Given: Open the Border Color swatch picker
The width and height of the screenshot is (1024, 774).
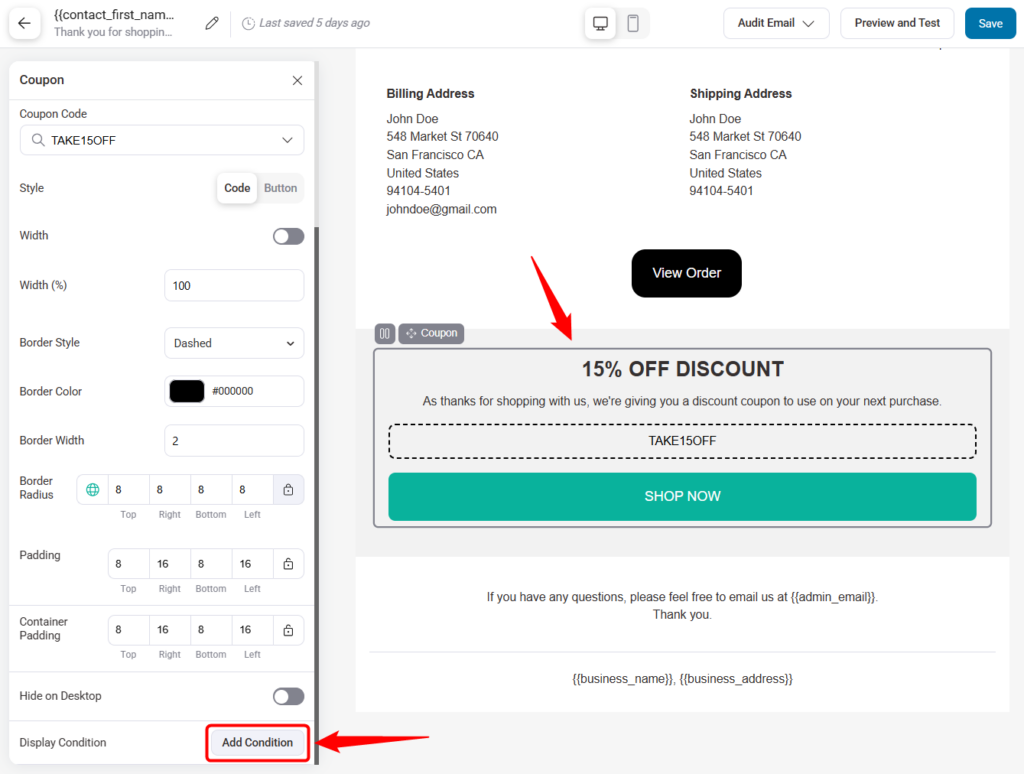Looking at the screenshot, I should 184,391.
